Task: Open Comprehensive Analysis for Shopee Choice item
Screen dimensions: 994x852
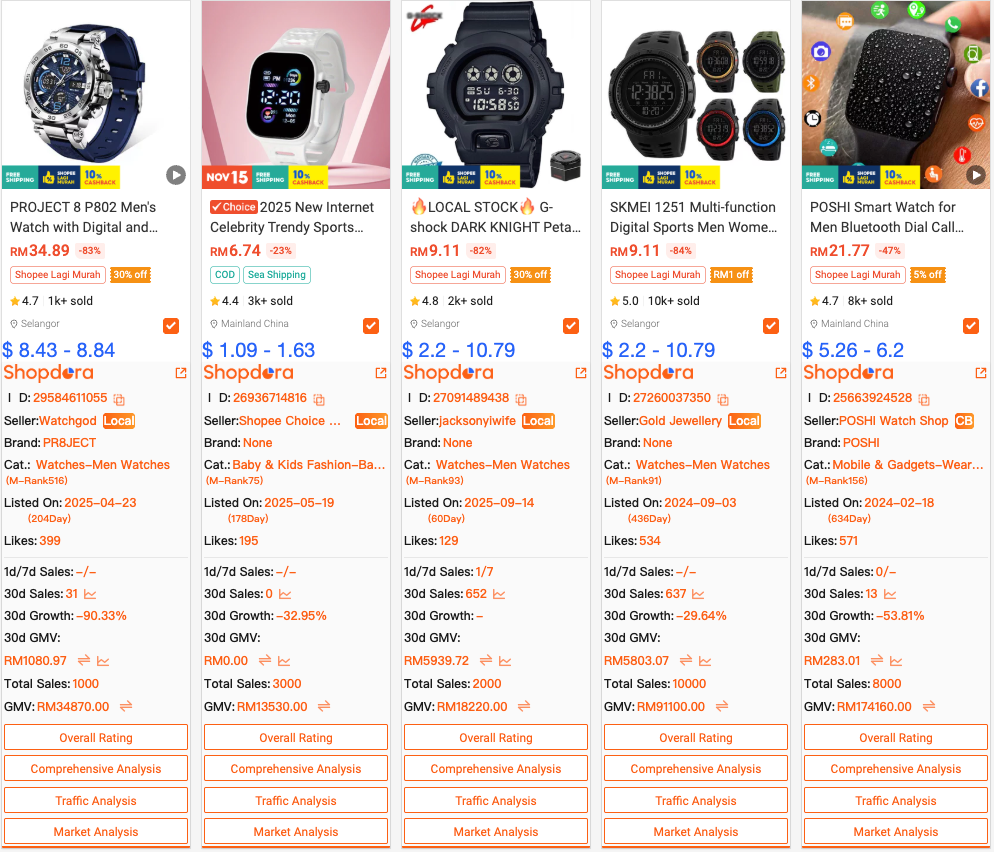Action: point(295,769)
